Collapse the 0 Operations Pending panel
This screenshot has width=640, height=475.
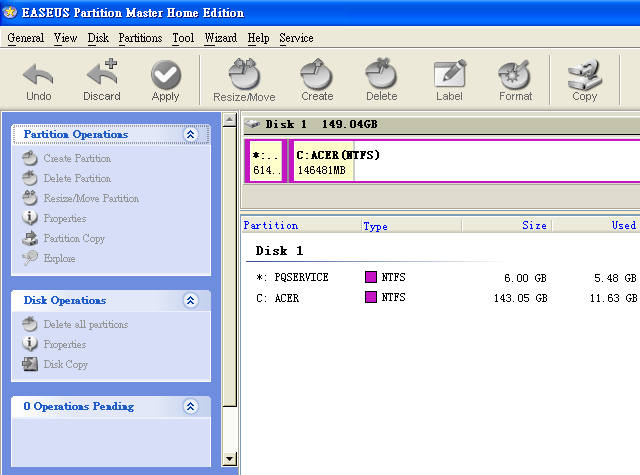(191, 406)
